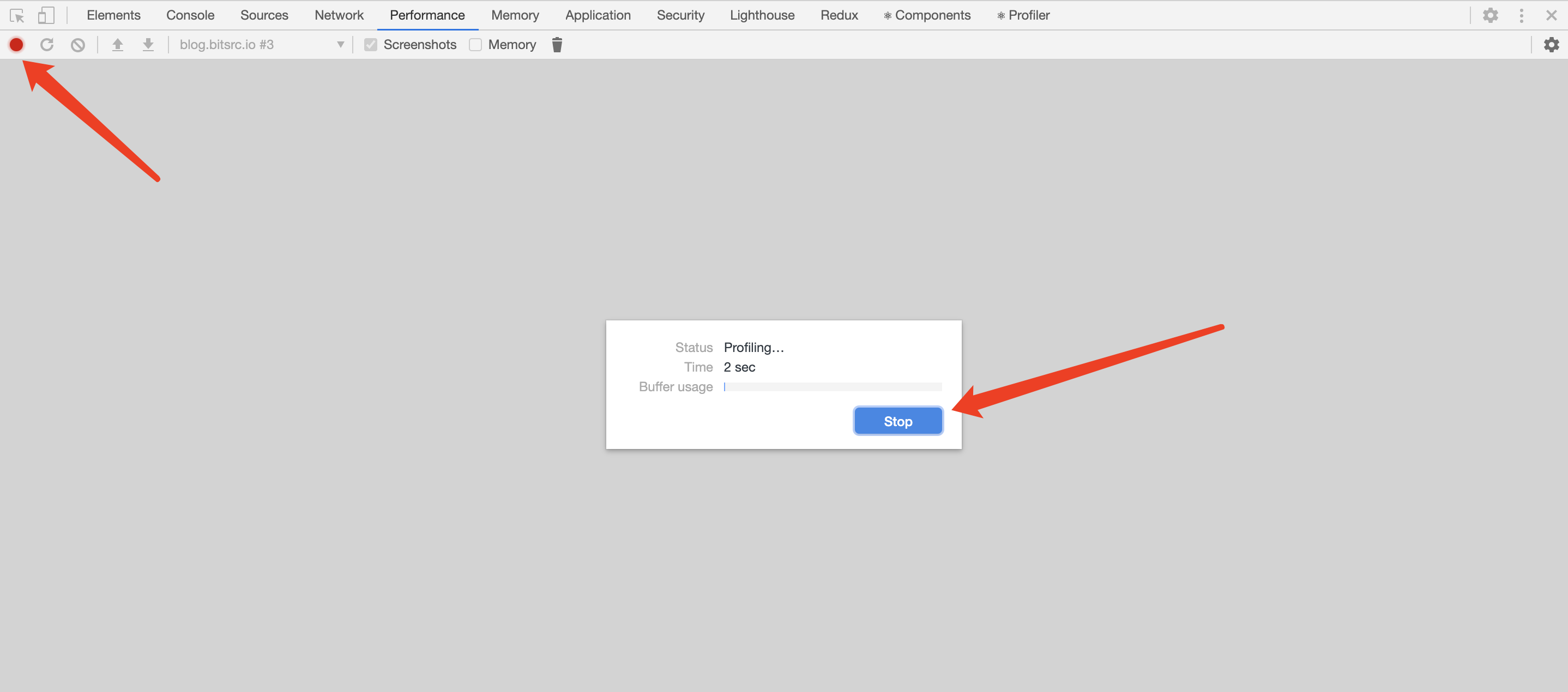The image size is (1568, 692).
Task: Open the three-dot customize DevTools menu
Action: click(1521, 15)
